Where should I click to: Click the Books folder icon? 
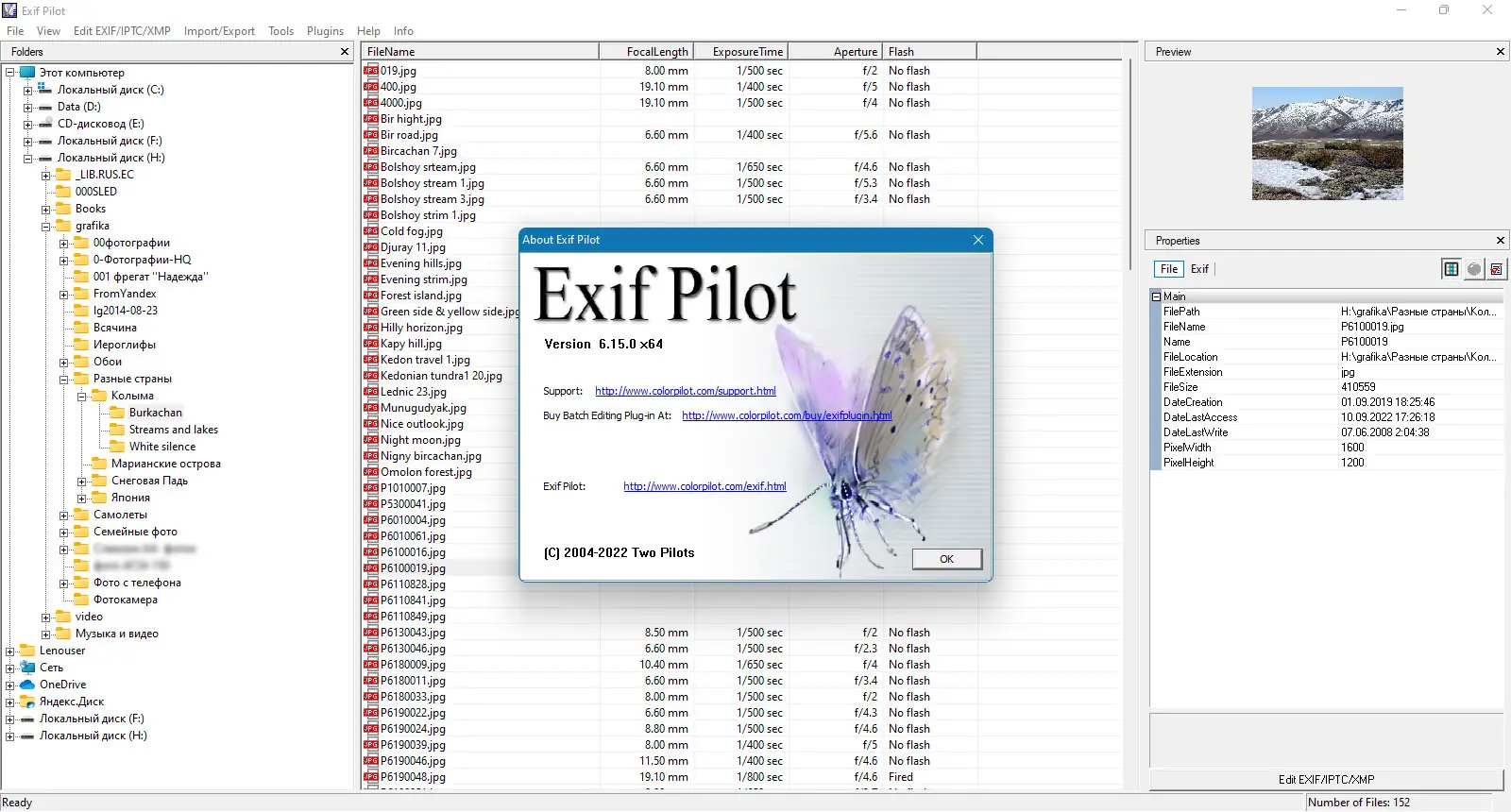[x=63, y=209]
